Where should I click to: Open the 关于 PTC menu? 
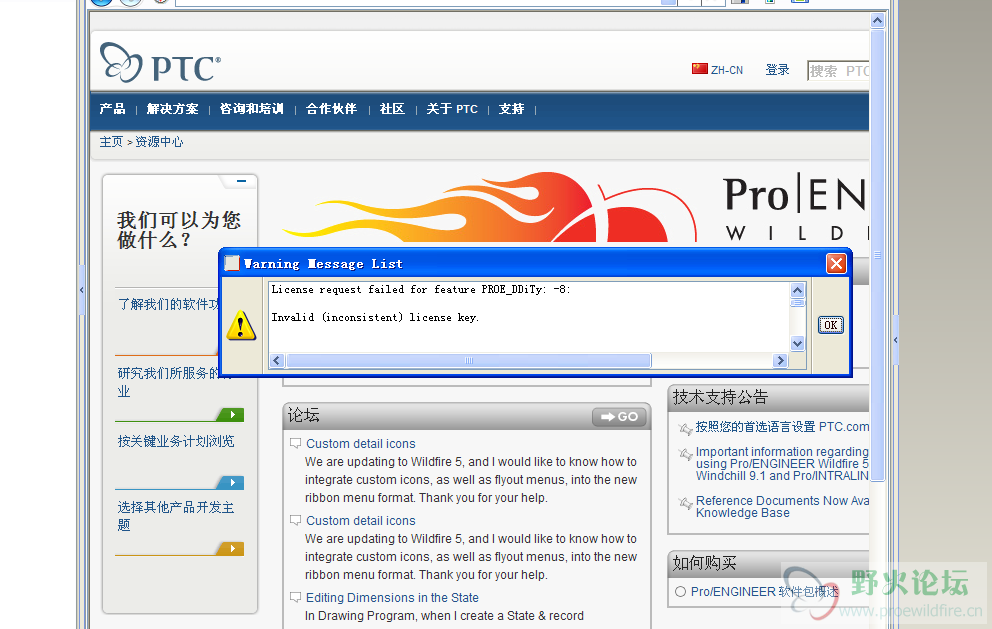452,109
